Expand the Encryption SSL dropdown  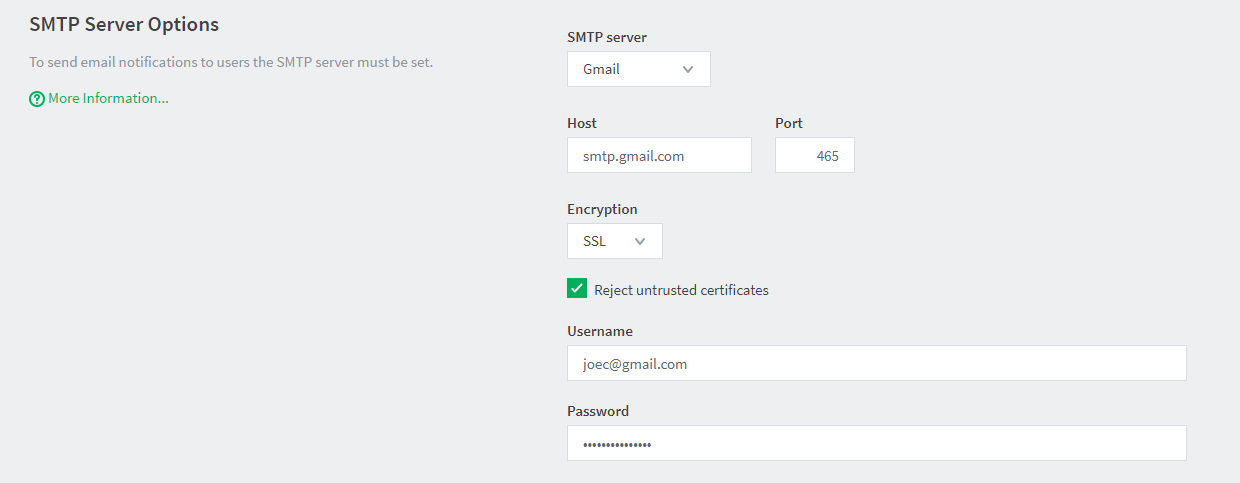click(x=615, y=241)
